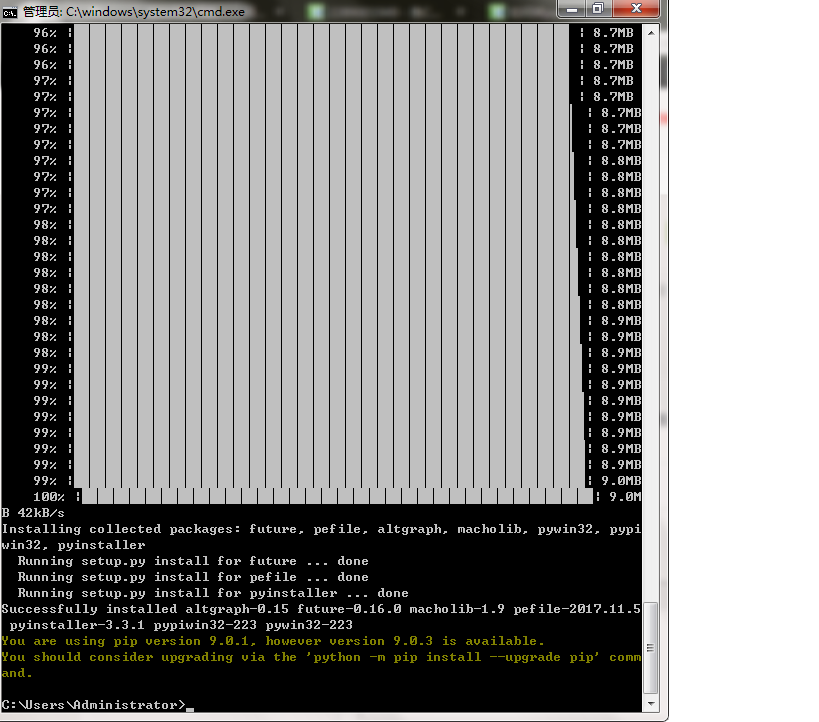The height and width of the screenshot is (722, 819).
Task: Click the 'python -m pip install --upgrade pip' text
Action: point(453,657)
